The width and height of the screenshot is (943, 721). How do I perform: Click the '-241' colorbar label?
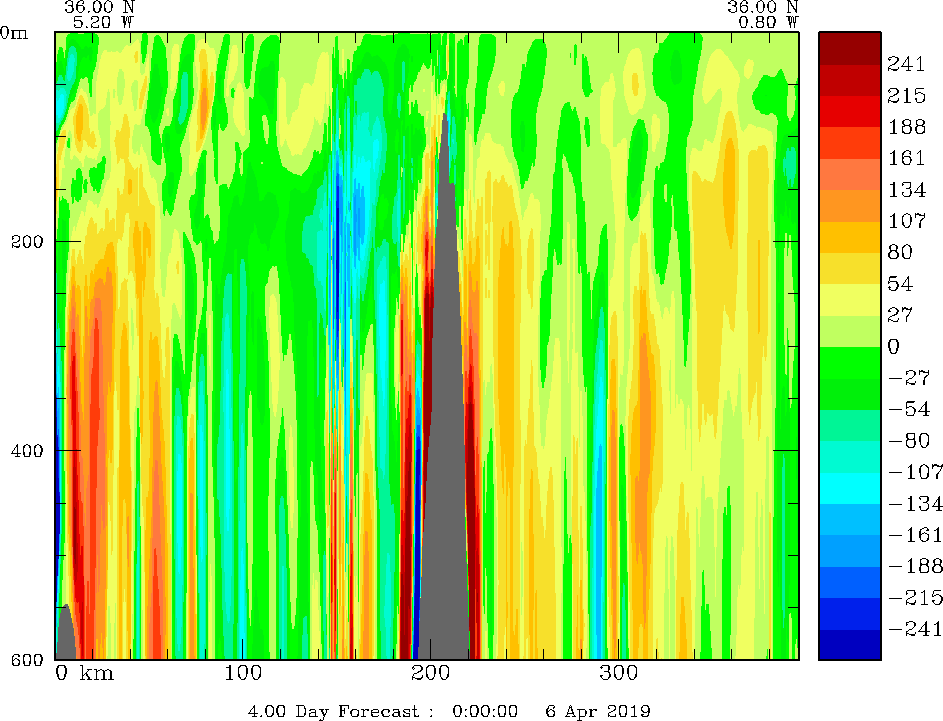915,630
